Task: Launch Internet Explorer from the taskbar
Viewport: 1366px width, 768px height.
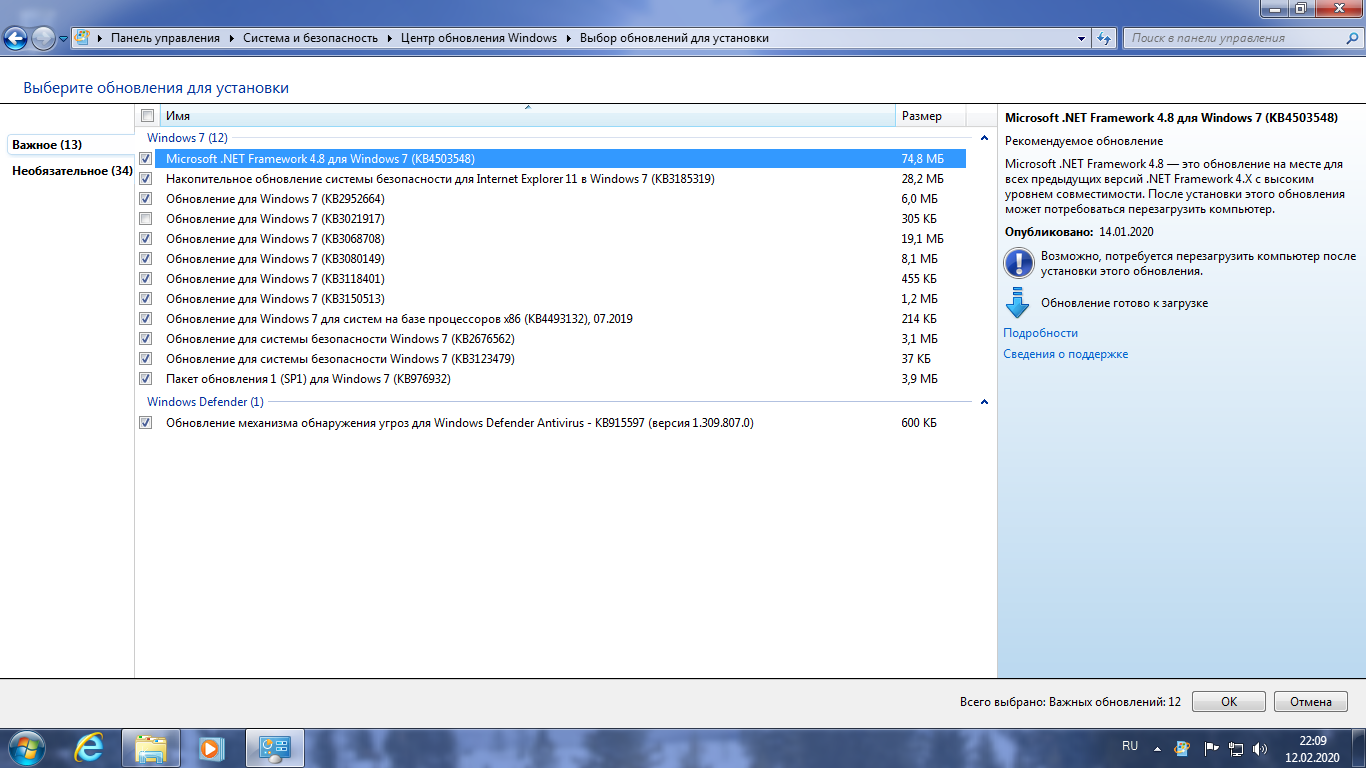Action: click(91, 748)
